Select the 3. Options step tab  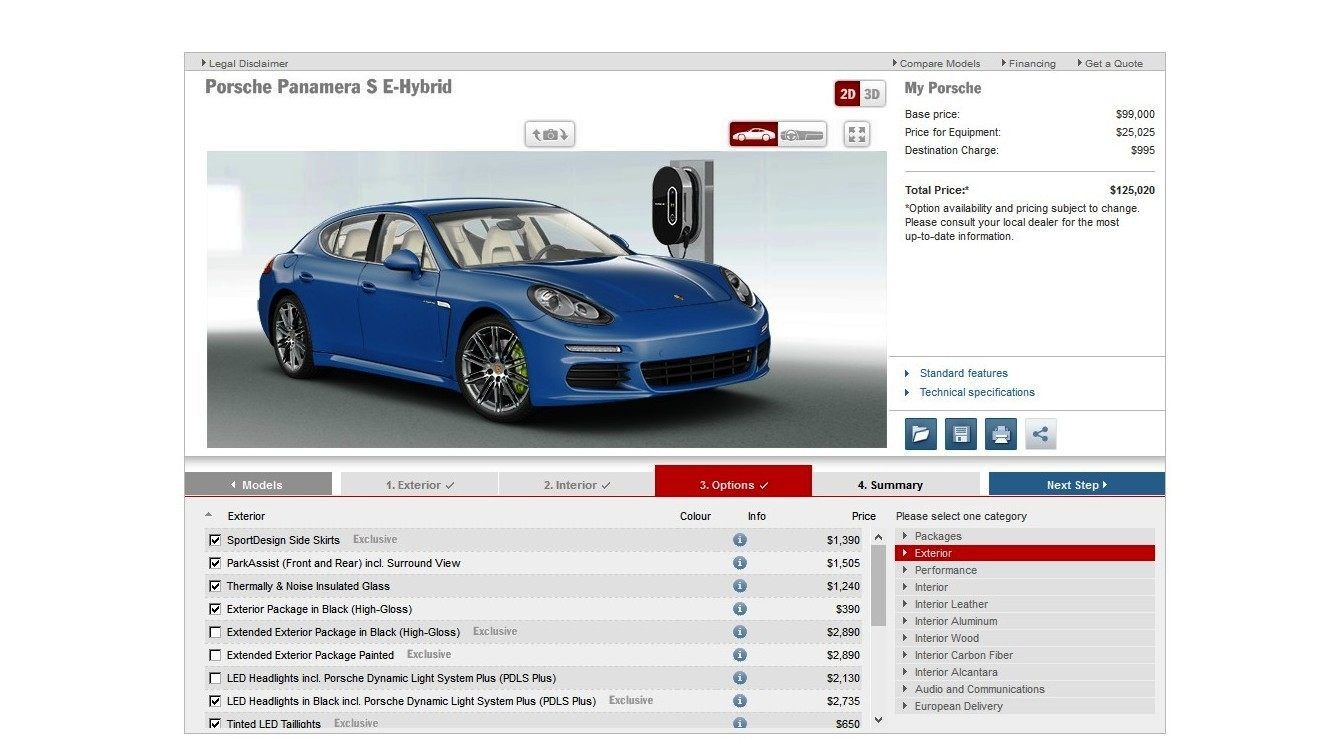(x=733, y=481)
